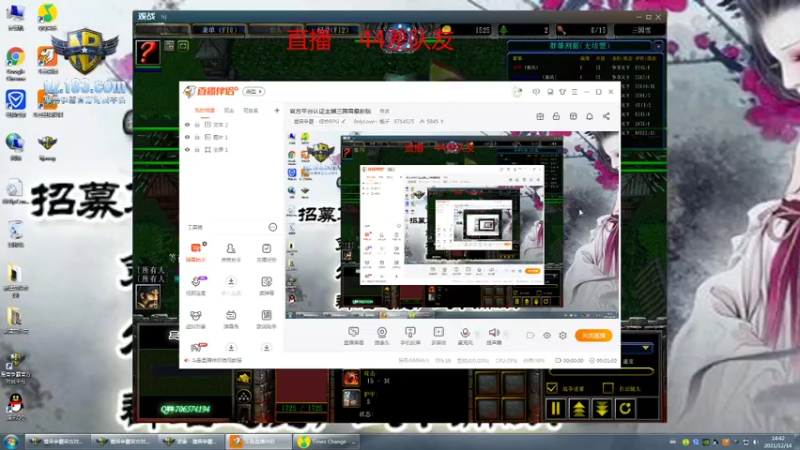Open the bottom-left toolbox icon with red badge
The image size is (800, 450).
click(198, 347)
